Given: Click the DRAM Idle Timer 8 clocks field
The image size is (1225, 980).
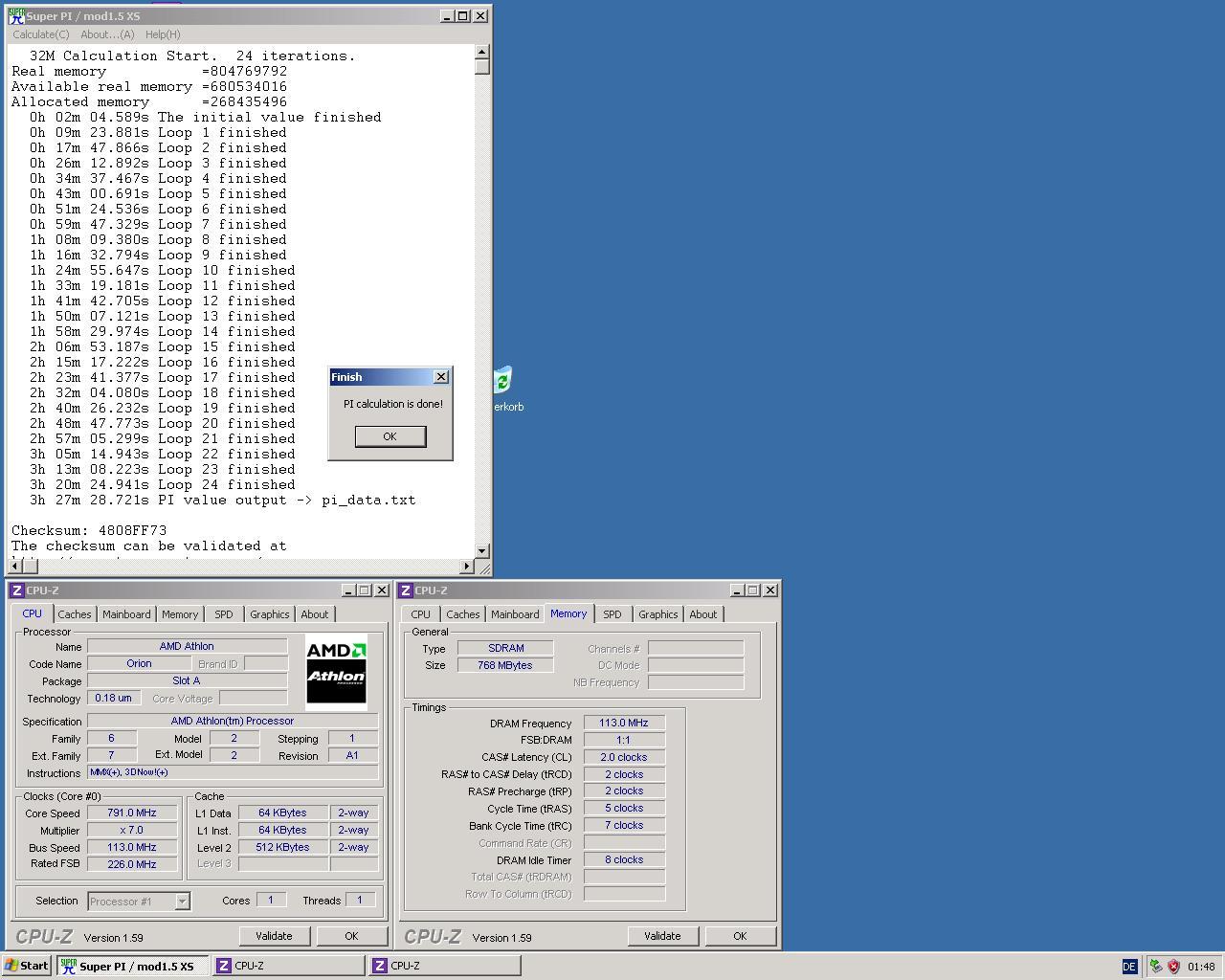Looking at the screenshot, I should click(624, 859).
